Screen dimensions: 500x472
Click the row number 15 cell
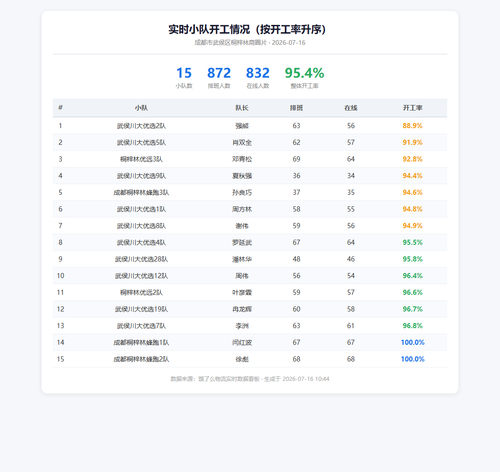[x=60, y=359]
